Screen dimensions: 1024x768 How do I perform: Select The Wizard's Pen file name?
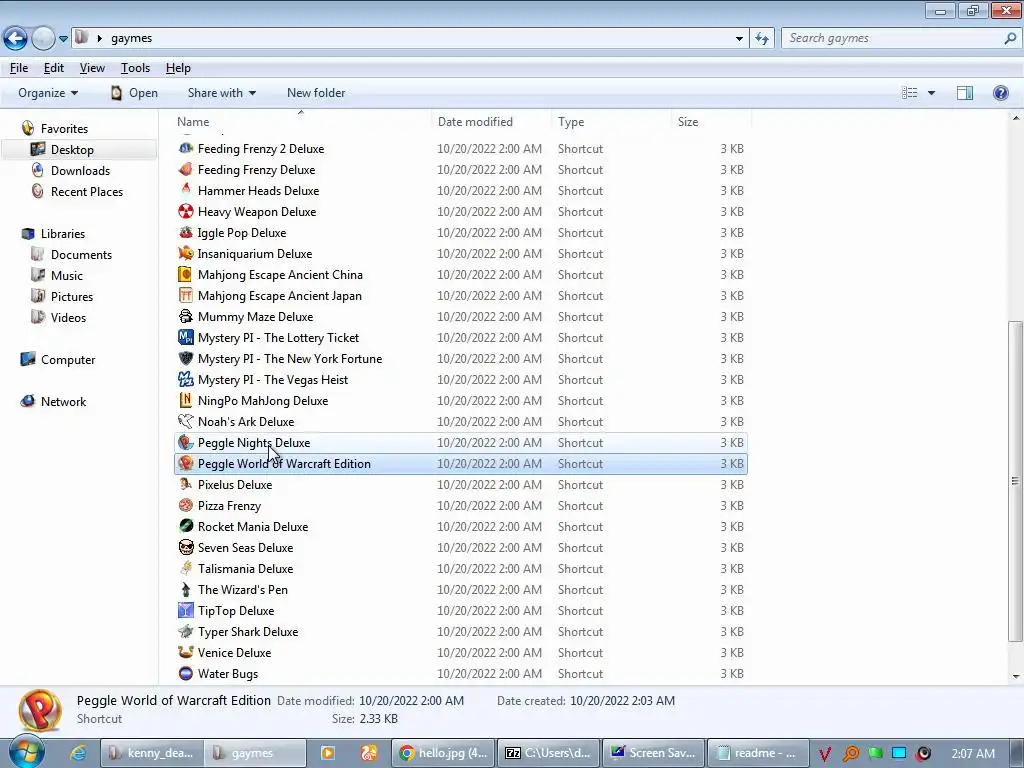(x=243, y=590)
